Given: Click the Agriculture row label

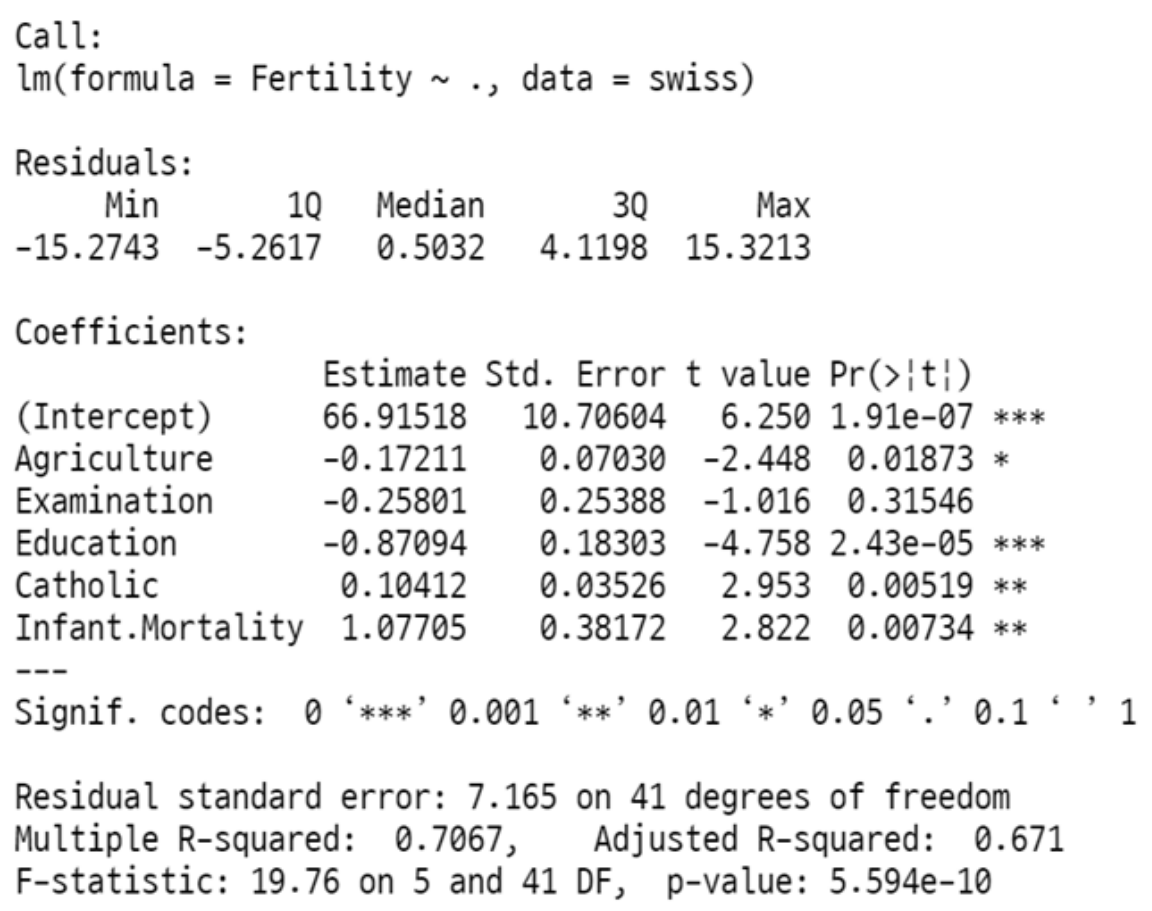Looking at the screenshot, I should point(114,459).
